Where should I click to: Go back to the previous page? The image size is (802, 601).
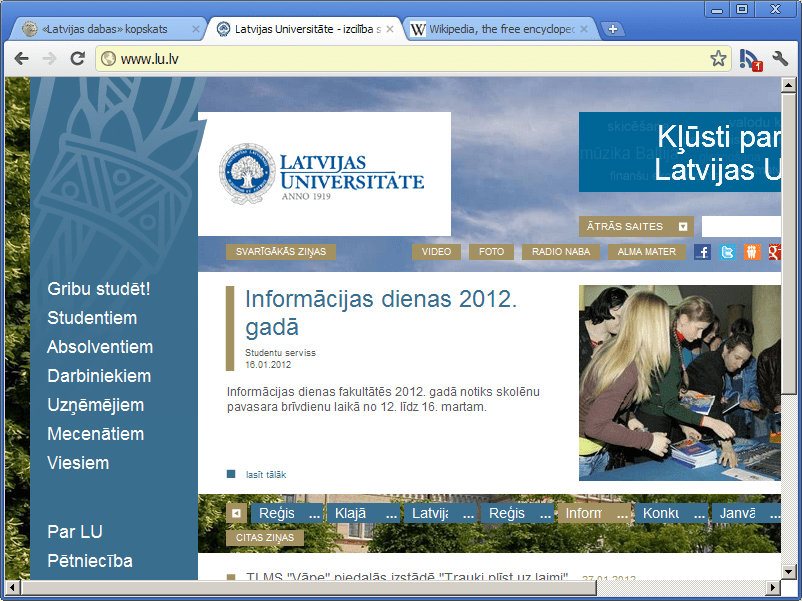[x=21, y=59]
